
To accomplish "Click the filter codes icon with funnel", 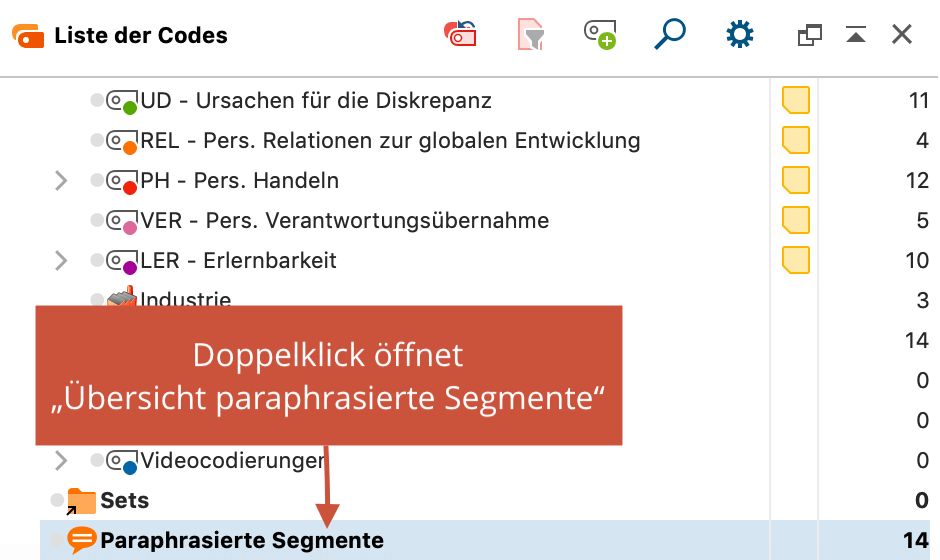I will (x=531, y=34).
